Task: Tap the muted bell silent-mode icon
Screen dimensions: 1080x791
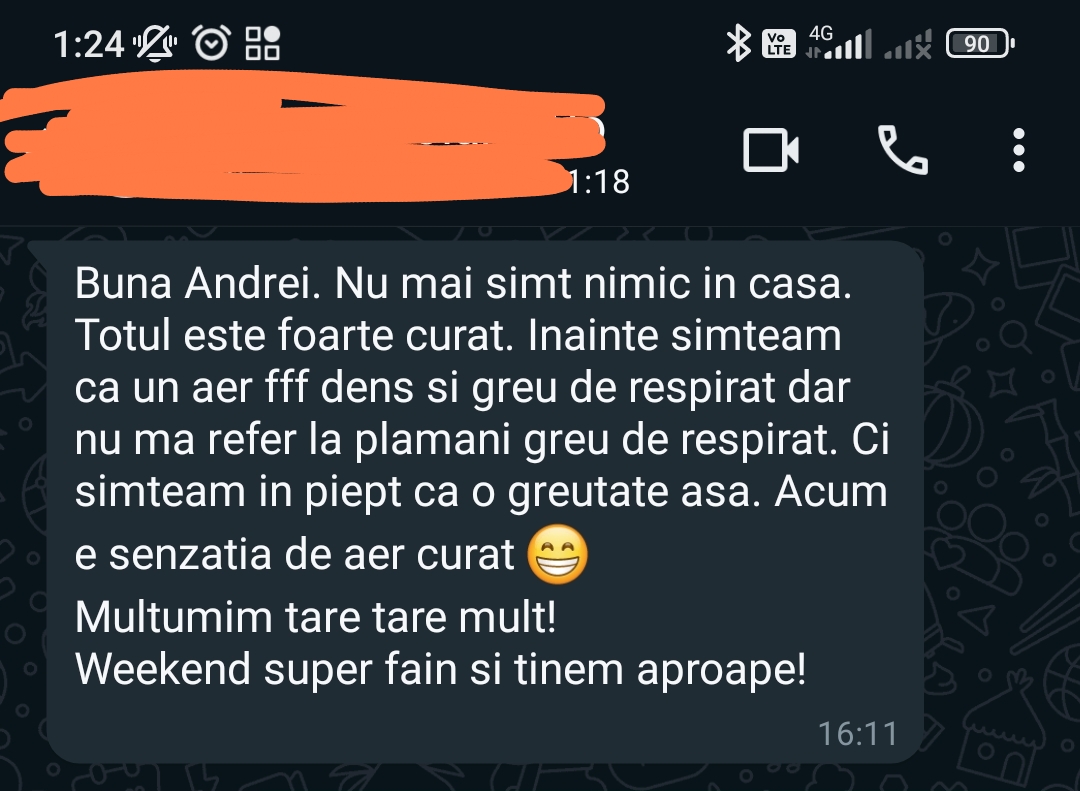Action: click(155, 43)
